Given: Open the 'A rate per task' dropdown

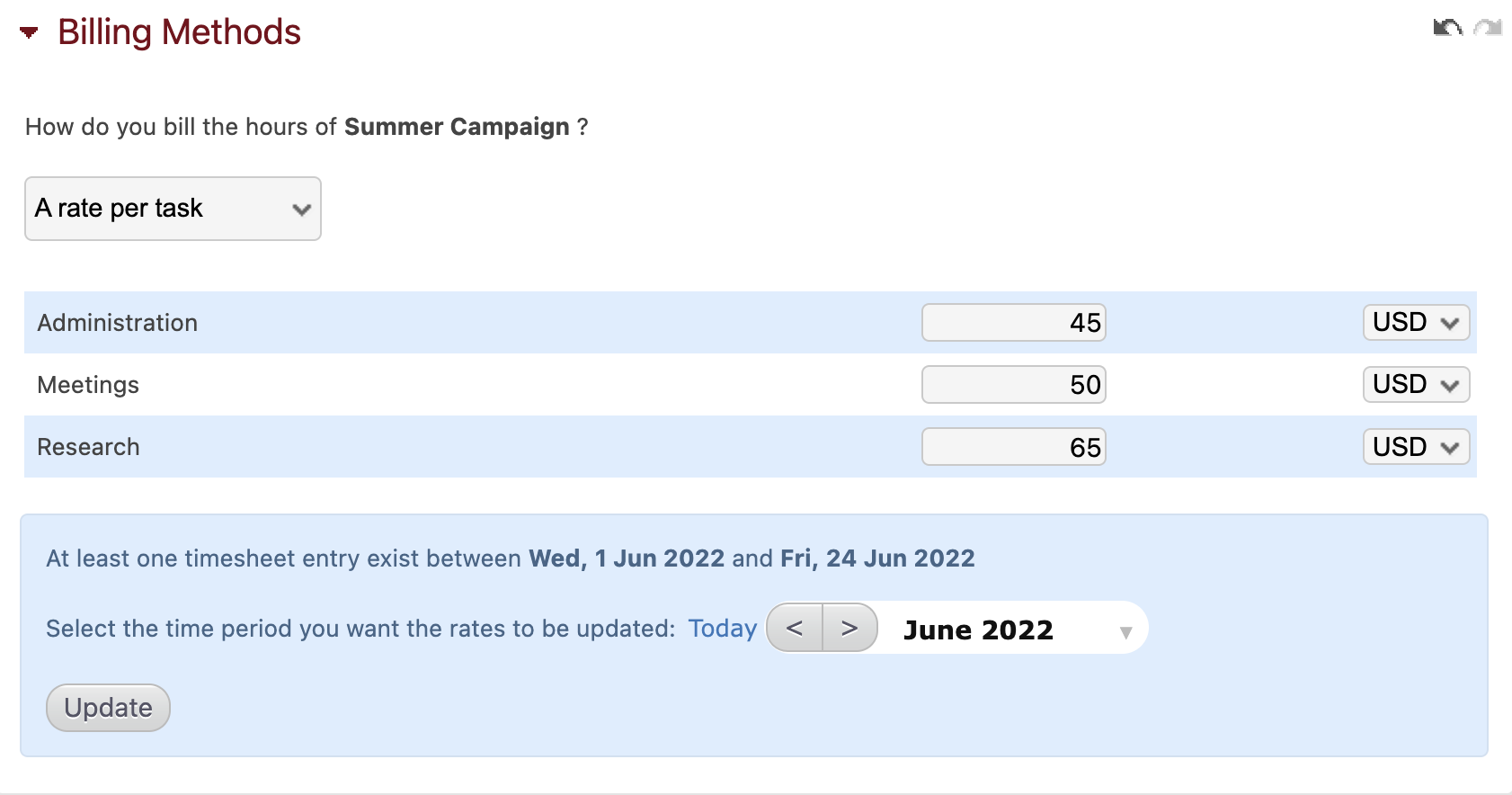Looking at the screenshot, I should pyautogui.click(x=173, y=209).
